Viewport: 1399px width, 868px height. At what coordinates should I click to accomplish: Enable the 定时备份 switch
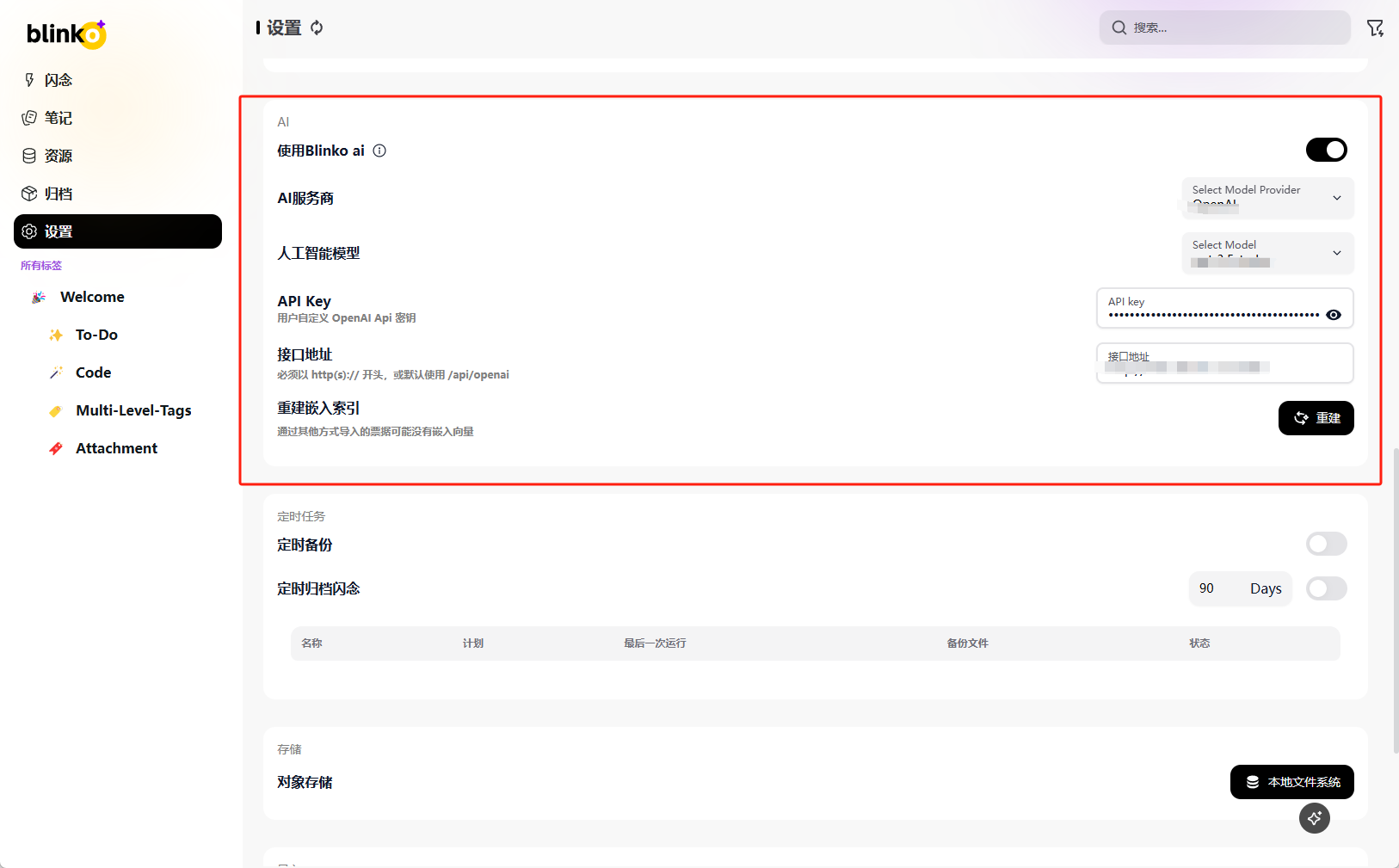pyautogui.click(x=1326, y=544)
